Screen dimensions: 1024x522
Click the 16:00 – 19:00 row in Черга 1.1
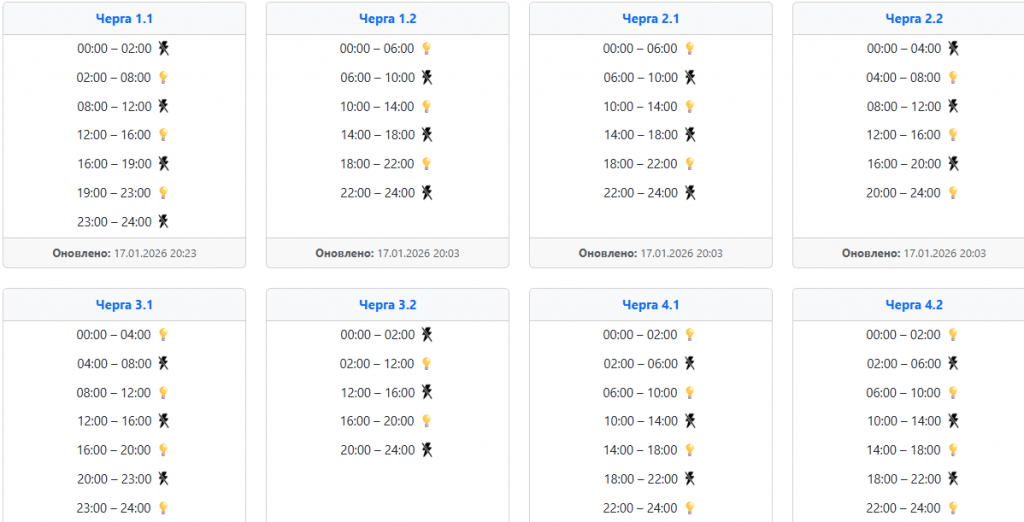(x=114, y=164)
